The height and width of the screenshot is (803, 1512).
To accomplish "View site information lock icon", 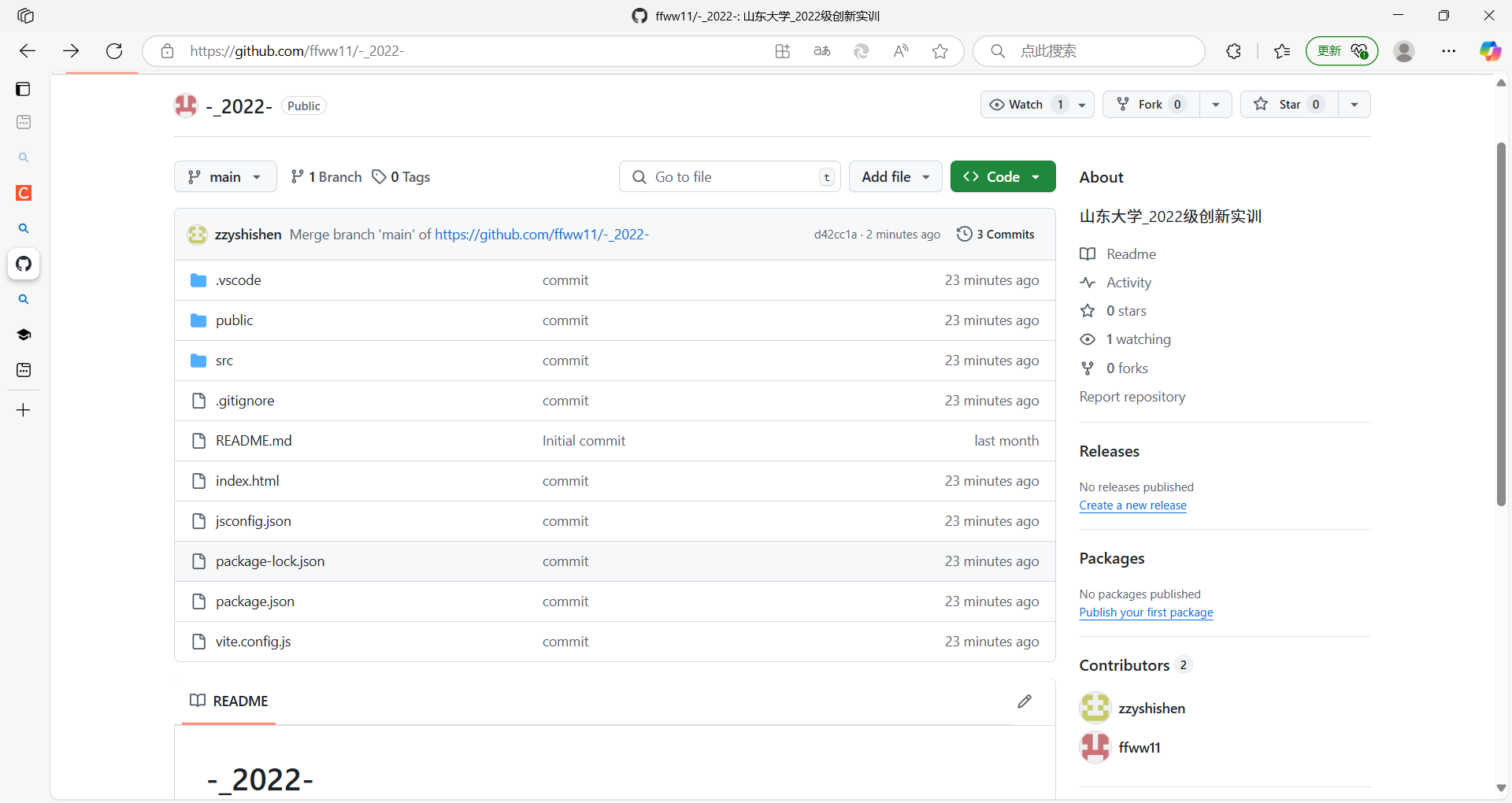I will [x=167, y=51].
